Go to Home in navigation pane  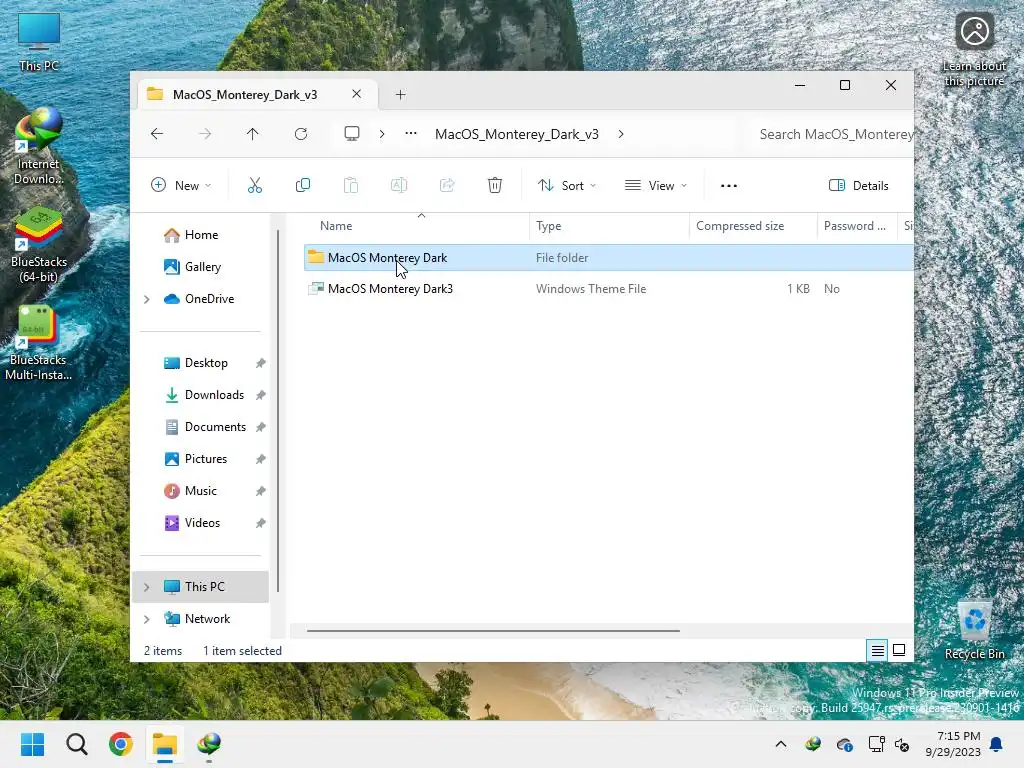(201, 234)
